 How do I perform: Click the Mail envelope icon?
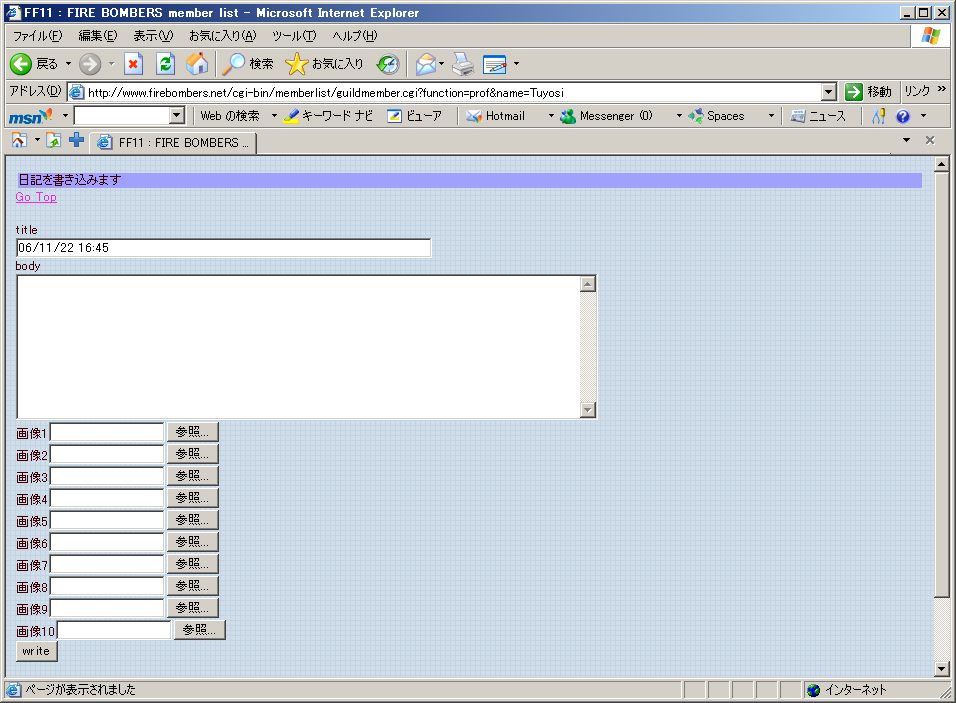pyautogui.click(x=426, y=64)
